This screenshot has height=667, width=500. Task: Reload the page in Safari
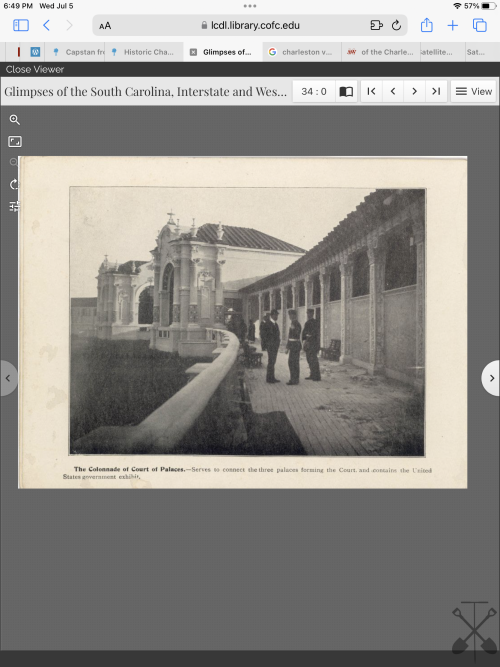tap(396, 26)
